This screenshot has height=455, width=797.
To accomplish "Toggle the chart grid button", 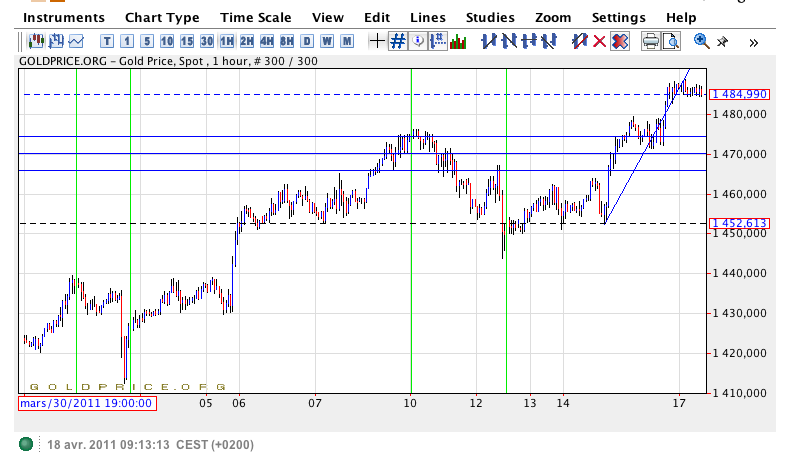I will [397, 41].
